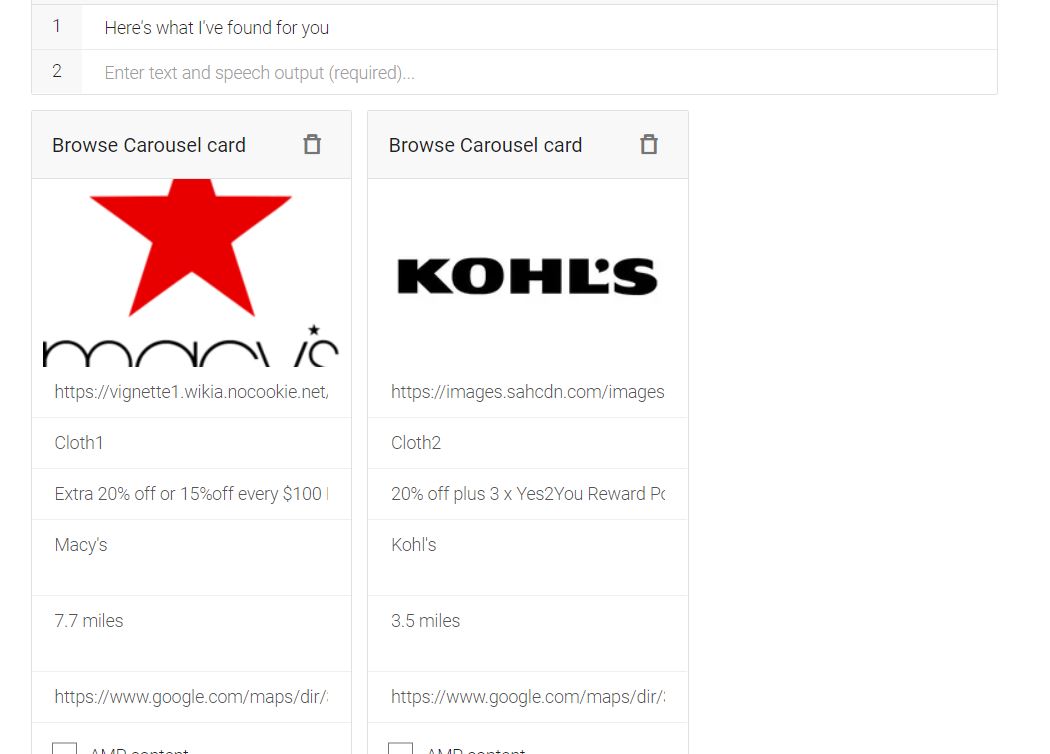The height and width of the screenshot is (754, 1050).
Task: Delete the second Browse Carousel card (Kohl's)
Action: point(649,145)
